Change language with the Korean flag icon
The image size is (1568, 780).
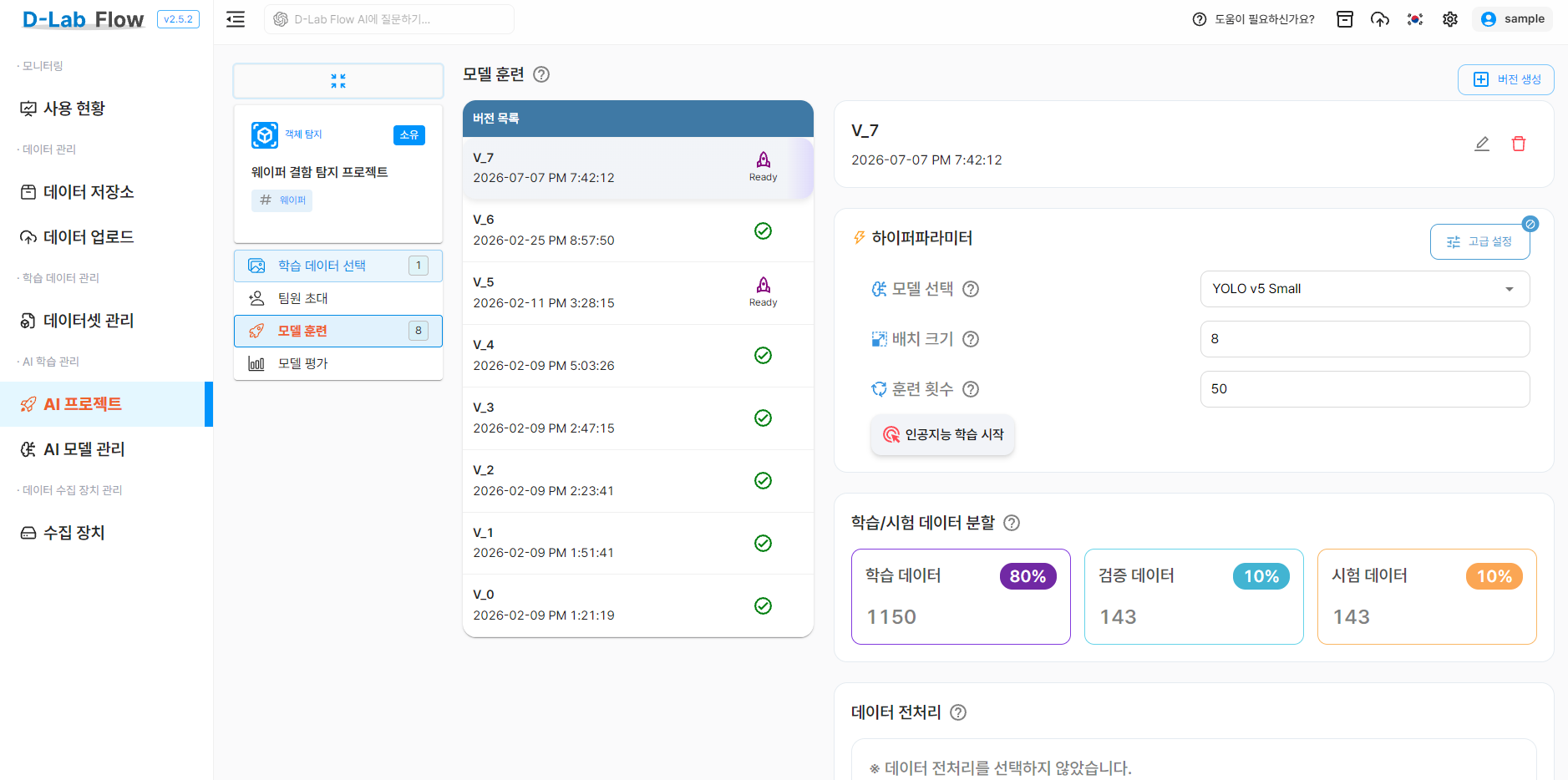1415,19
